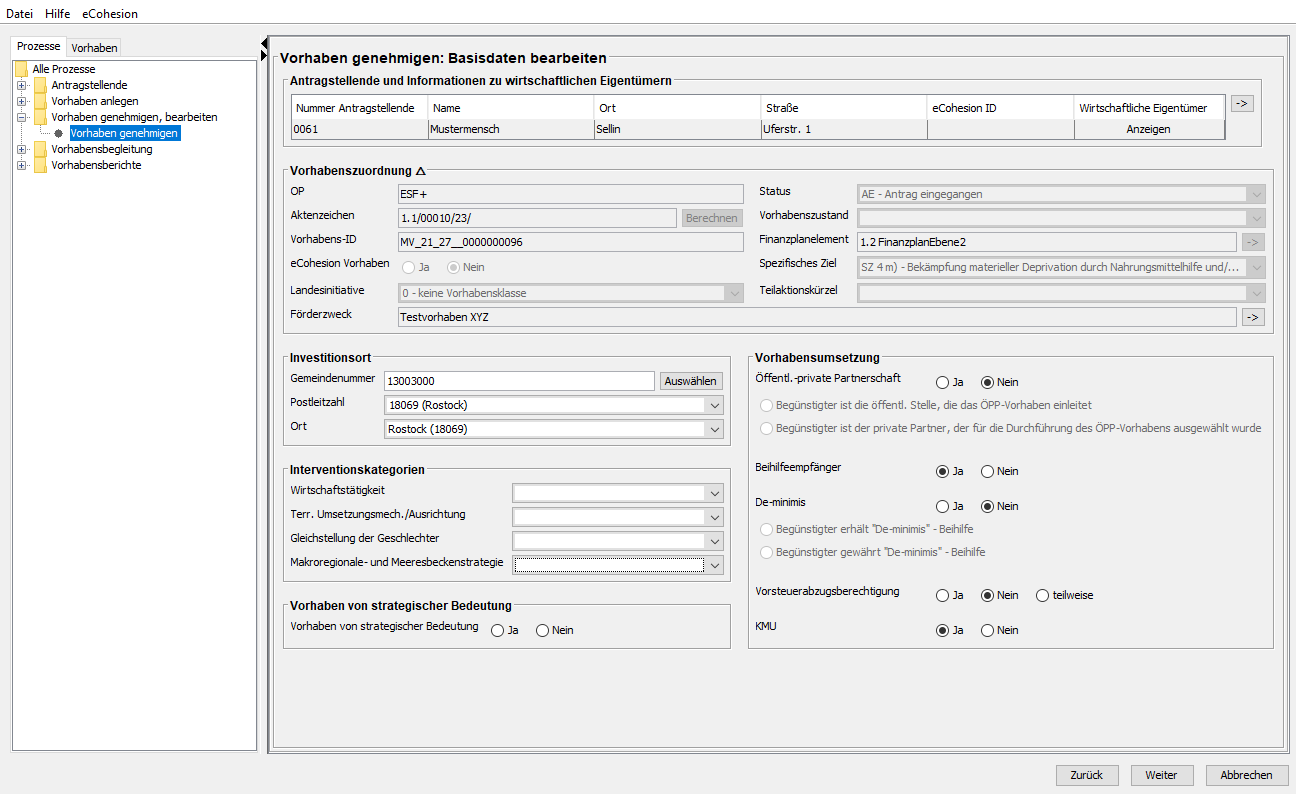Viewport: 1296px width, 794px height.
Task: Click into the Gemeindenummer input field
Action: click(x=518, y=381)
